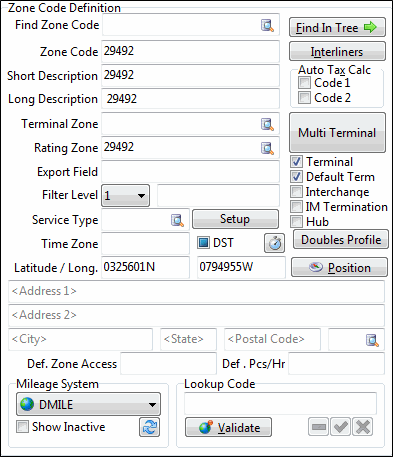Uncheck the Default Term checkbox
This screenshot has height=457, width=393.
pos(296,177)
